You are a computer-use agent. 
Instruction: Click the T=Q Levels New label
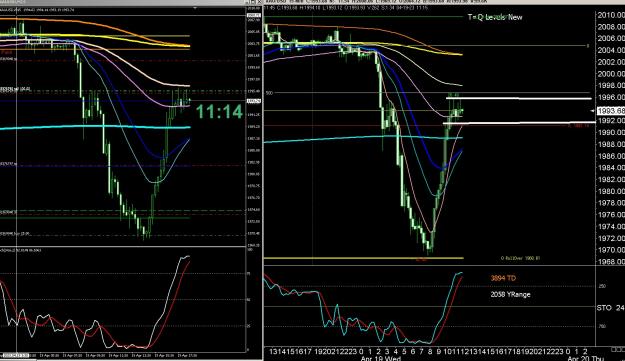pyautogui.click(x=495, y=17)
